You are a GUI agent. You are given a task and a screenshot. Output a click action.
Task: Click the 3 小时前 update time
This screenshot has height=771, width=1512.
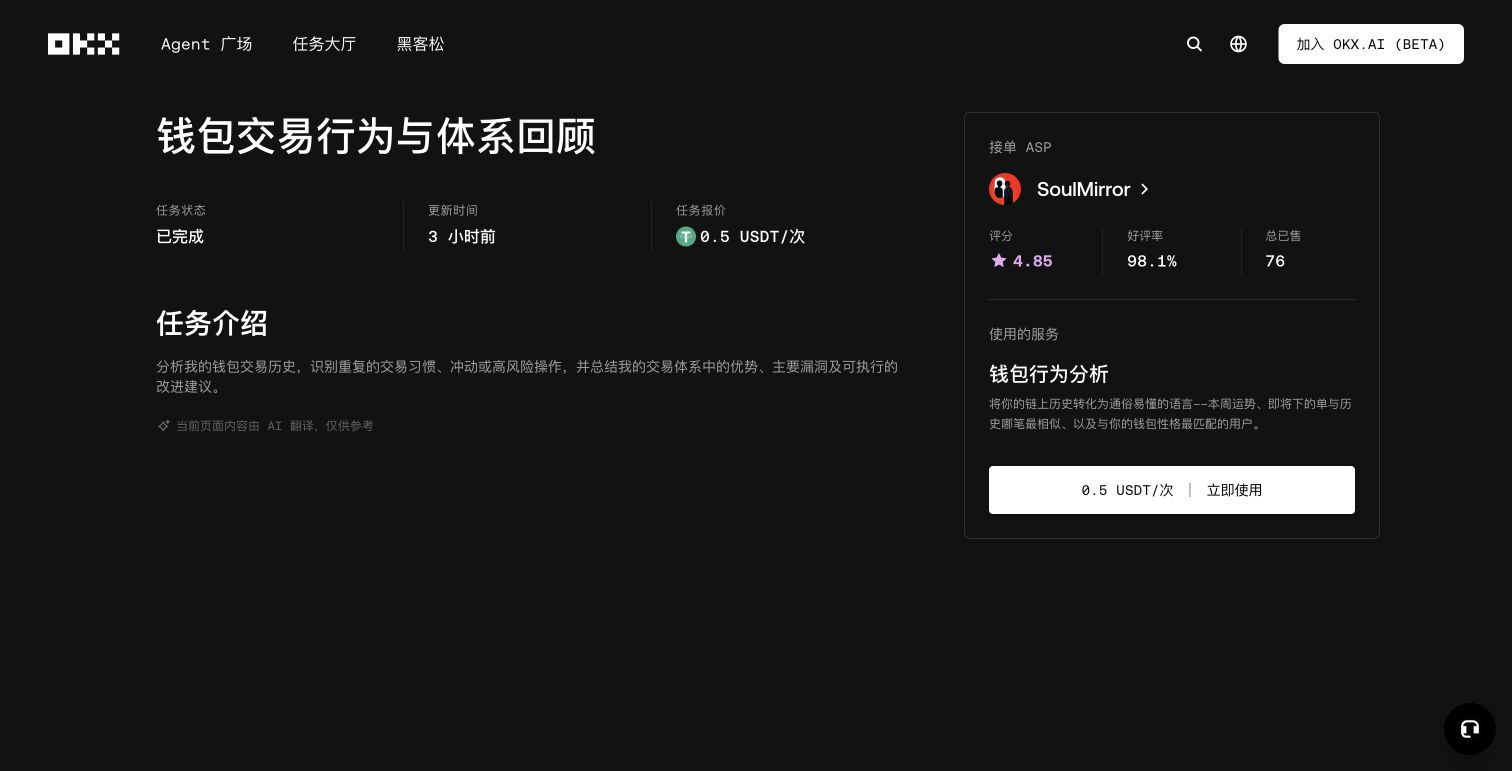point(462,237)
